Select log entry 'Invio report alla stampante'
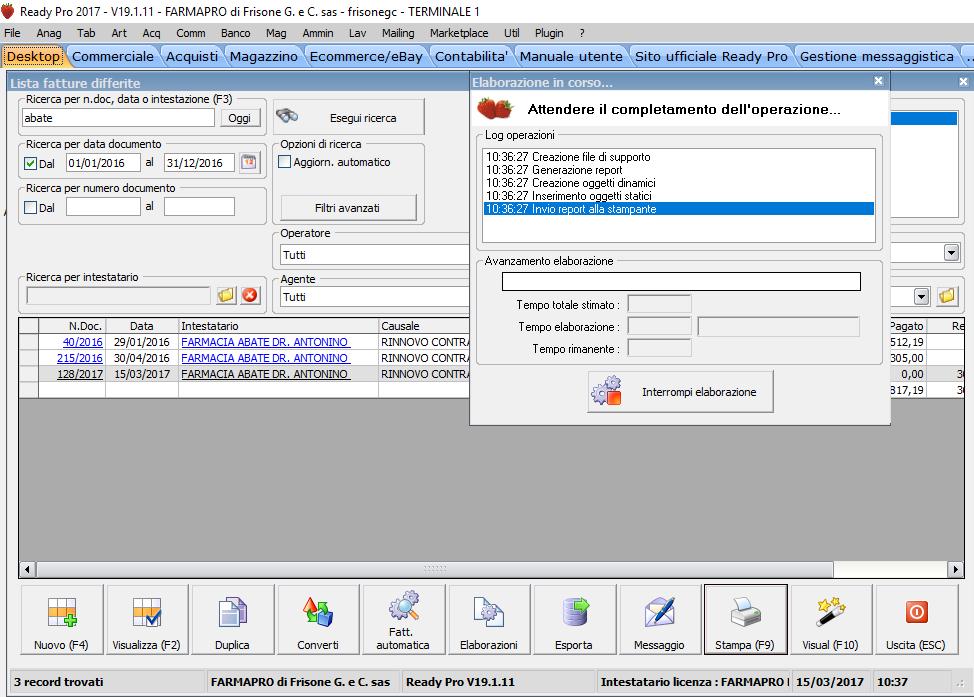The image size is (974, 697). tap(678, 209)
